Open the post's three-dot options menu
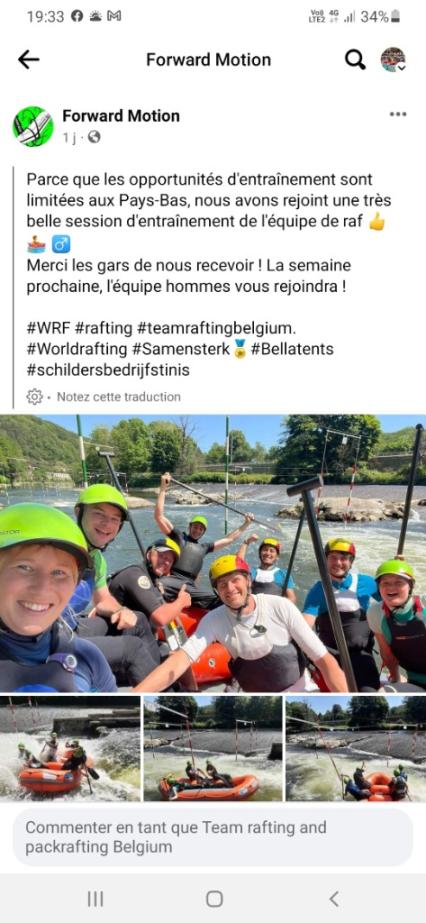This screenshot has width=426, height=923. click(398, 114)
